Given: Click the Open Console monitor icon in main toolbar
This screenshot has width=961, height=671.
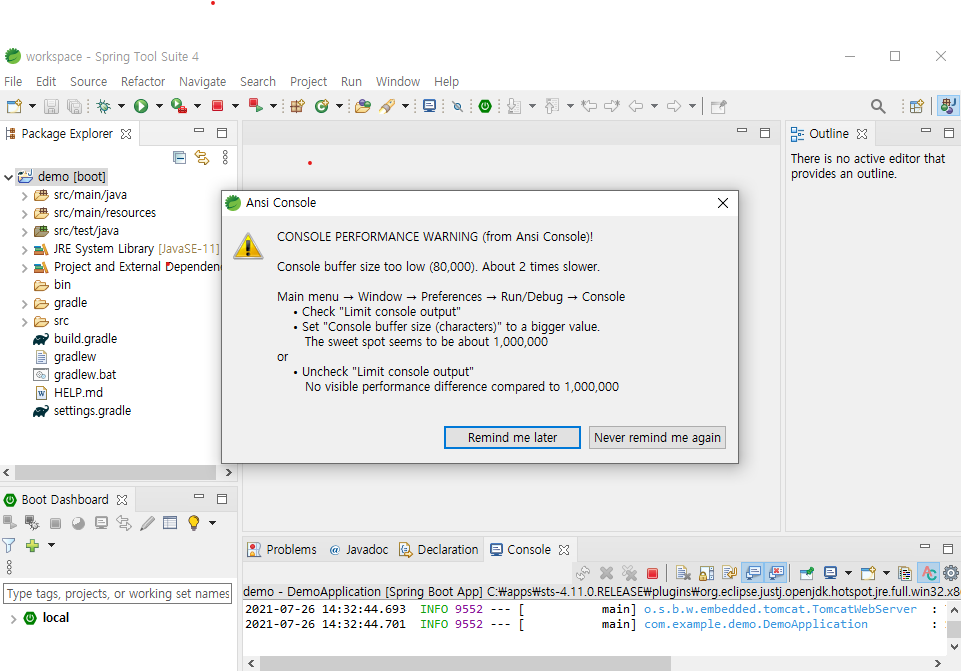Looking at the screenshot, I should click(430, 106).
